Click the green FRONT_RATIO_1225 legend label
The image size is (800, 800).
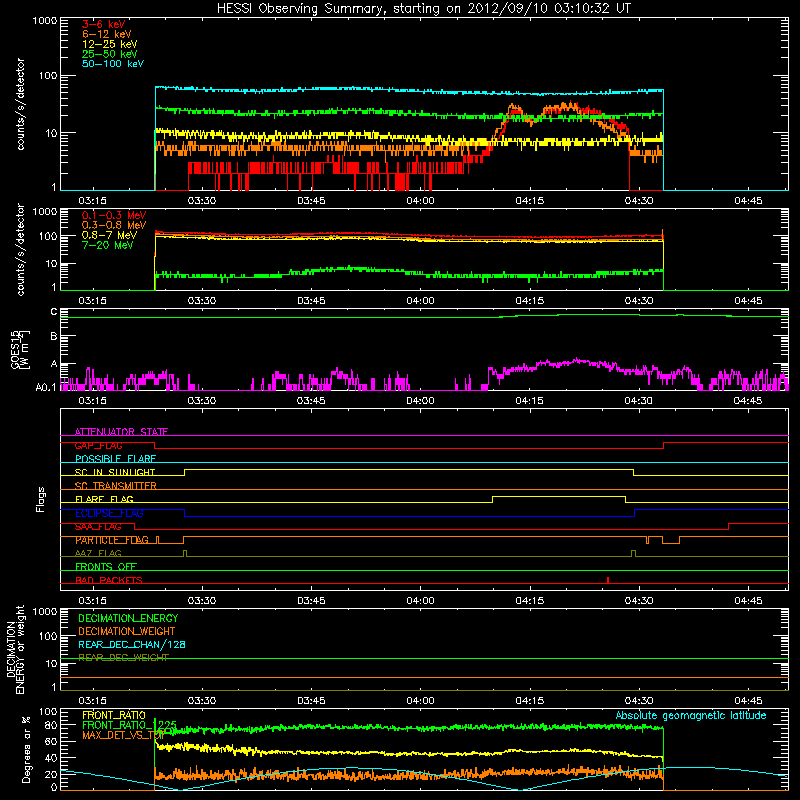point(129,725)
